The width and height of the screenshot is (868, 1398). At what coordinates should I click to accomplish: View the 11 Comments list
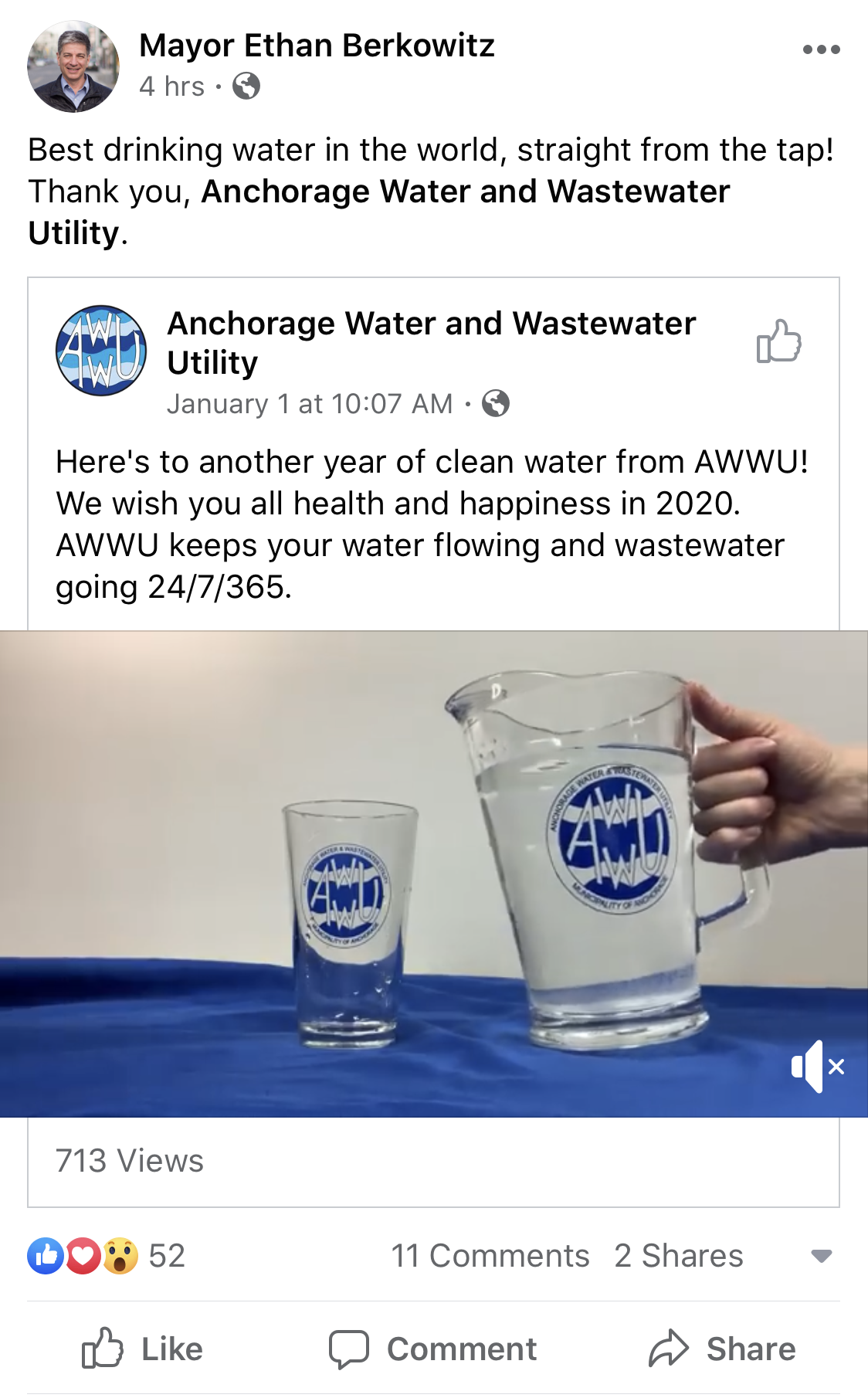(490, 1256)
